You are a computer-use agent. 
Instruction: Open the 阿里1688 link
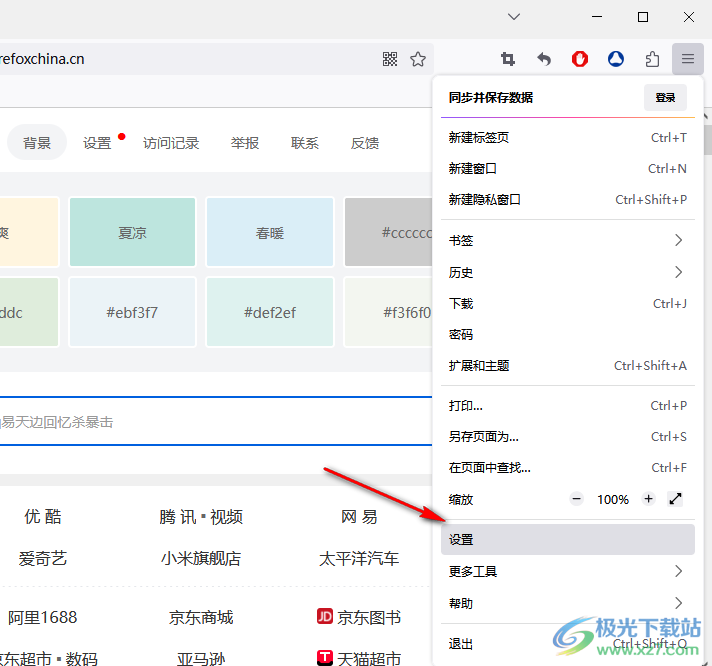point(43,617)
